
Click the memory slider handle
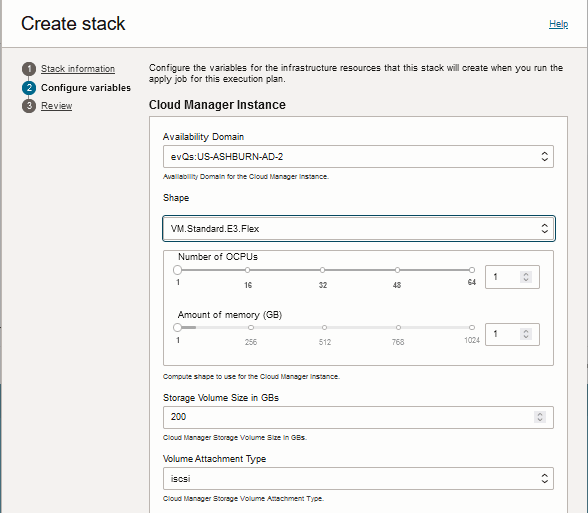(x=177, y=327)
